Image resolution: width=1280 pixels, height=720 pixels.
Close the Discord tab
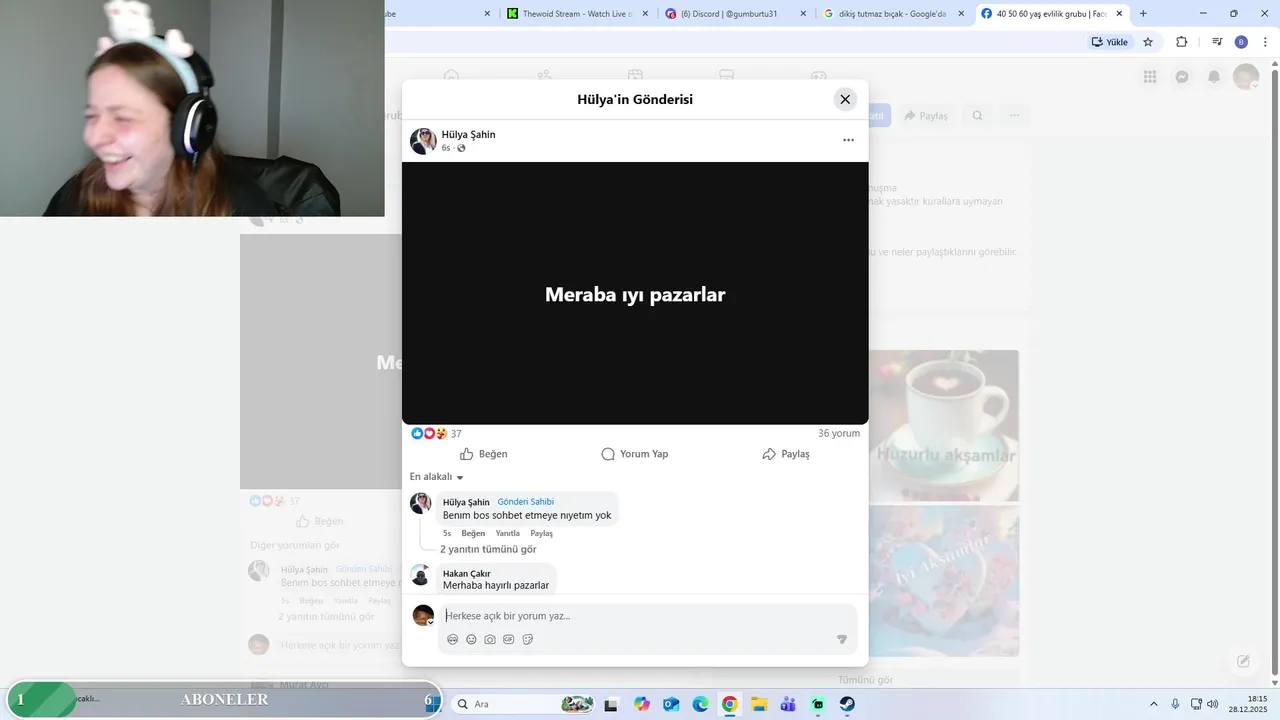(x=803, y=14)
